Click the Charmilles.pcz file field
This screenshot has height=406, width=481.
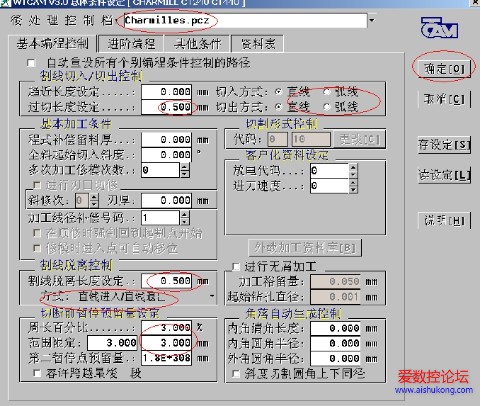click(x=245, y=20)
